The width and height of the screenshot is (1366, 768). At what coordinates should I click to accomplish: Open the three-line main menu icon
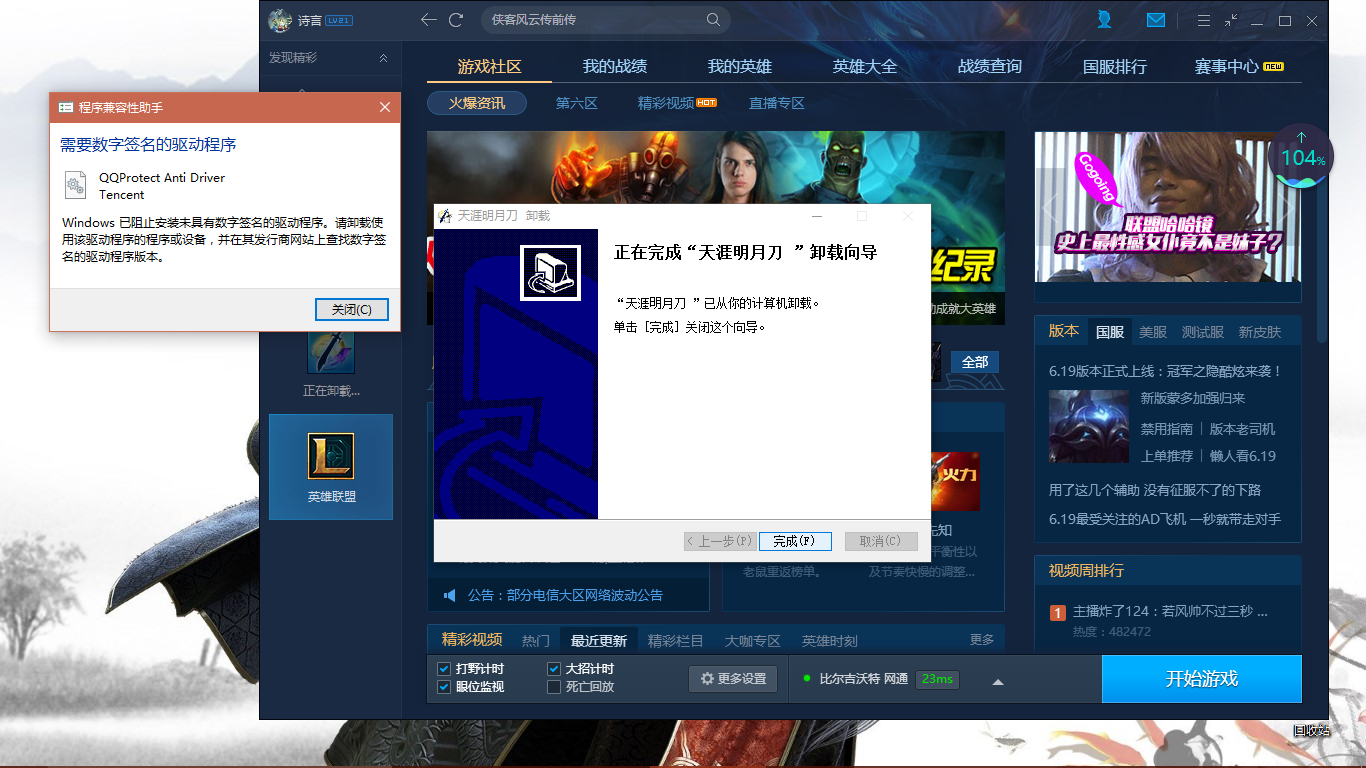tap(1204, 20)
